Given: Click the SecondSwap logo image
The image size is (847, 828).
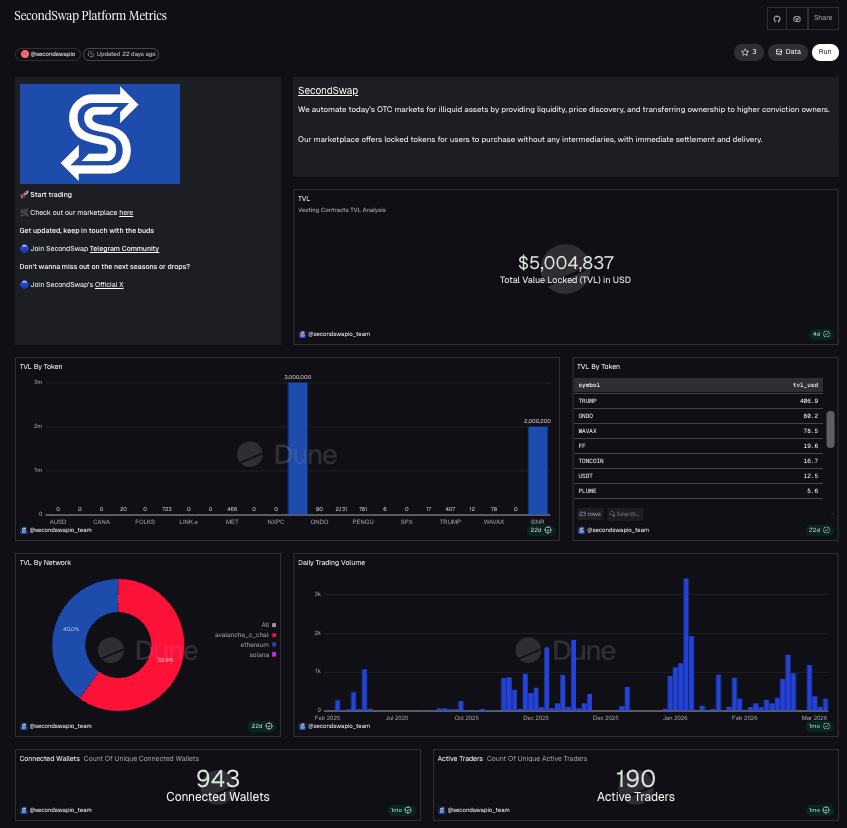Looking at the screenshot, I should [99, 133].
